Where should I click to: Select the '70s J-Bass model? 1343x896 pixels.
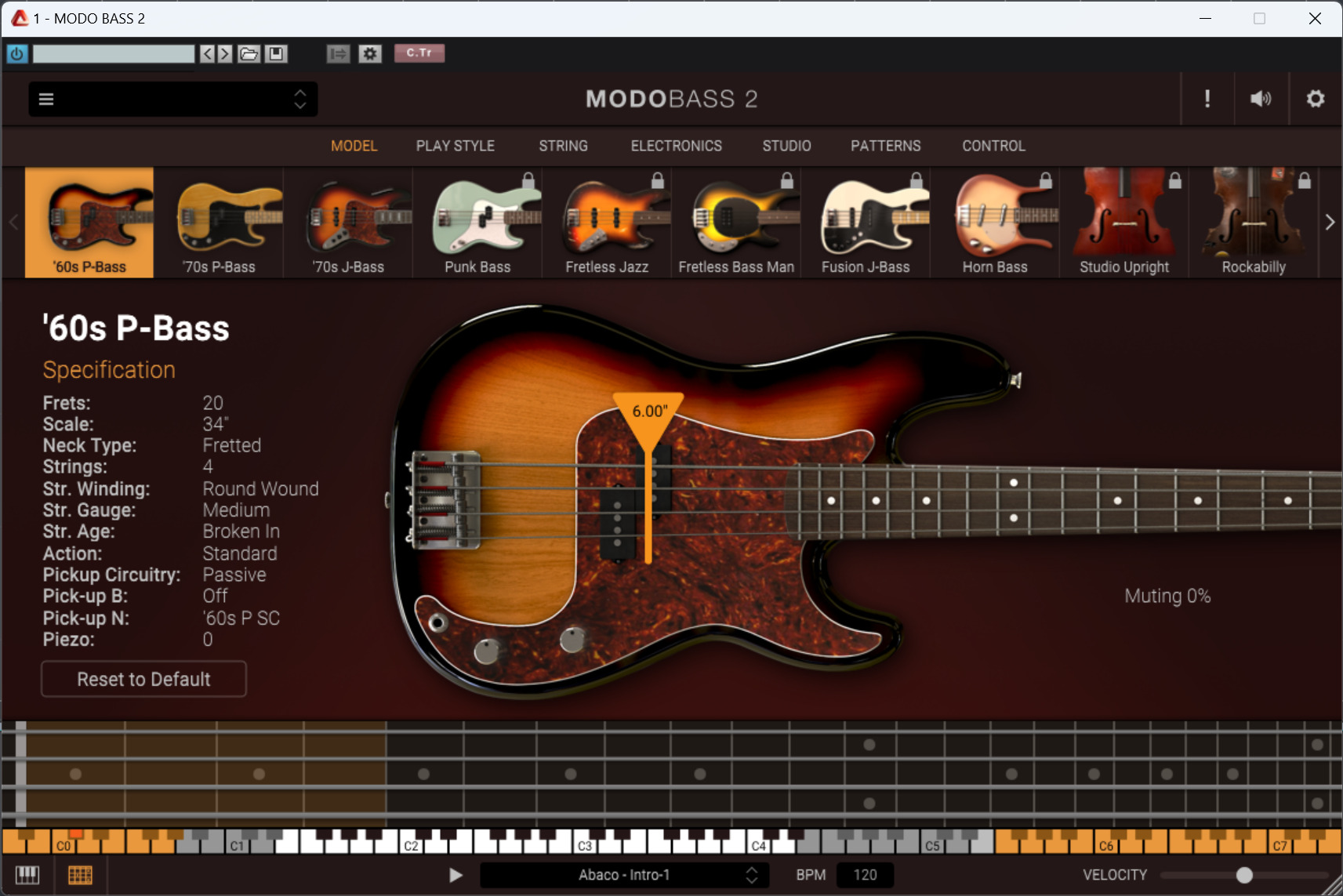coord(348,223)
